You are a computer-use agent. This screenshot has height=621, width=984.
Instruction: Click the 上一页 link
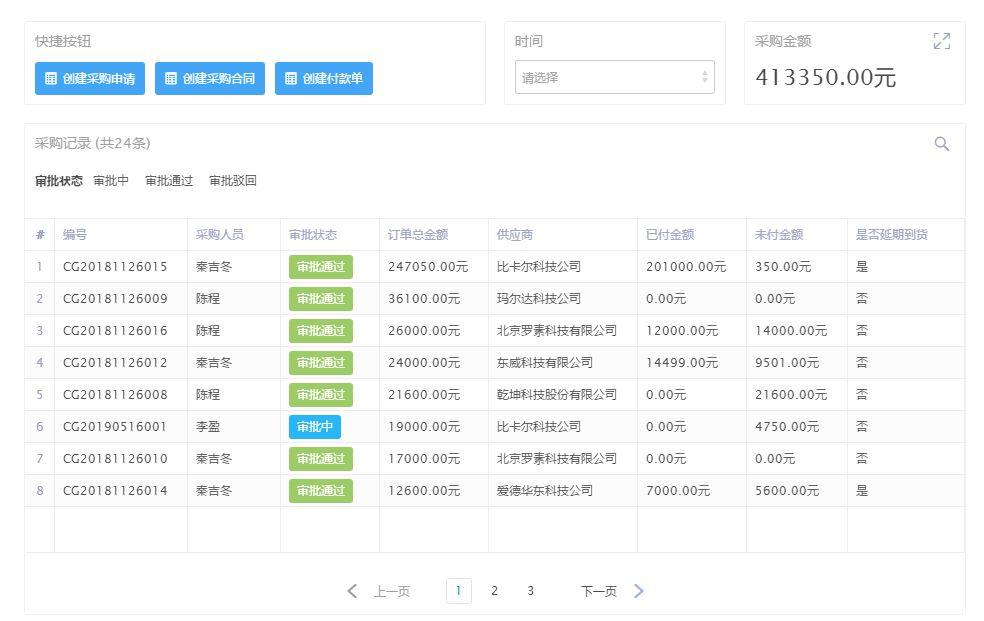point(392,591)
